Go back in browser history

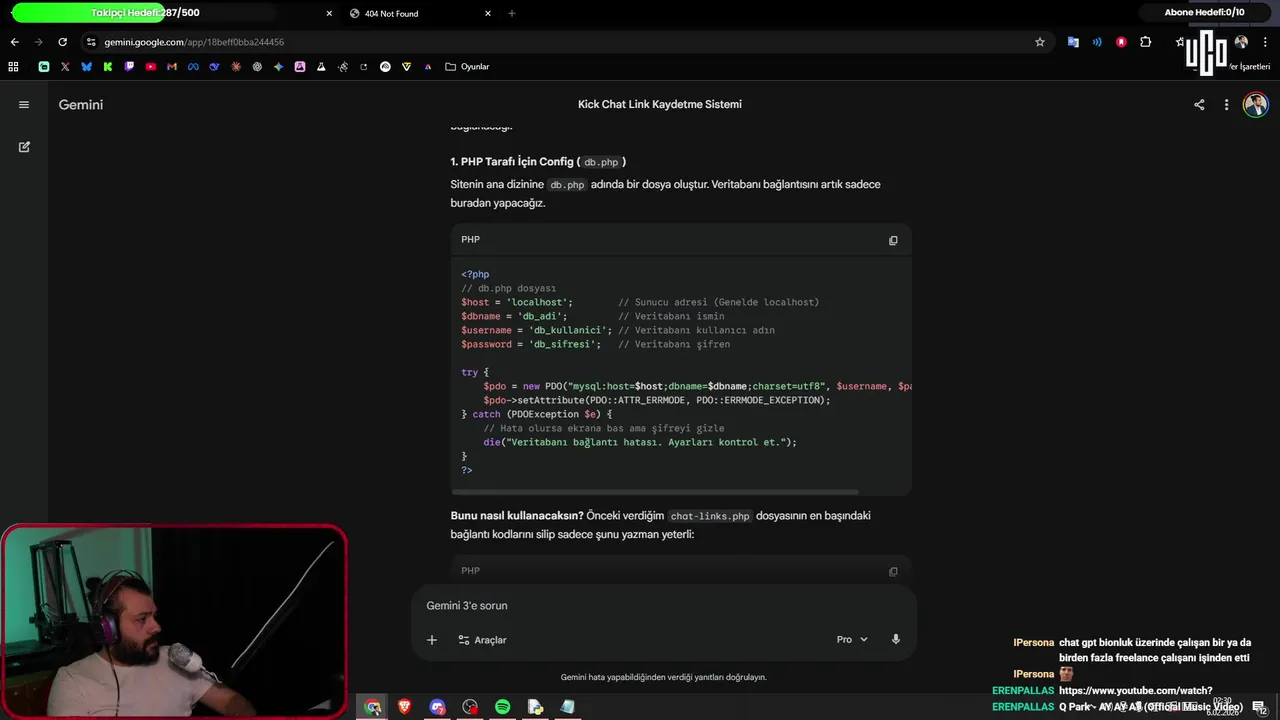pos(14,42)
